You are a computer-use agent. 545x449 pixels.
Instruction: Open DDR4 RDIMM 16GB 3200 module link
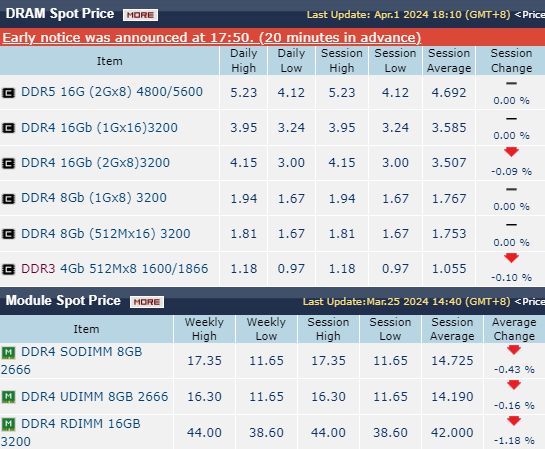click(x=71, y=433)
